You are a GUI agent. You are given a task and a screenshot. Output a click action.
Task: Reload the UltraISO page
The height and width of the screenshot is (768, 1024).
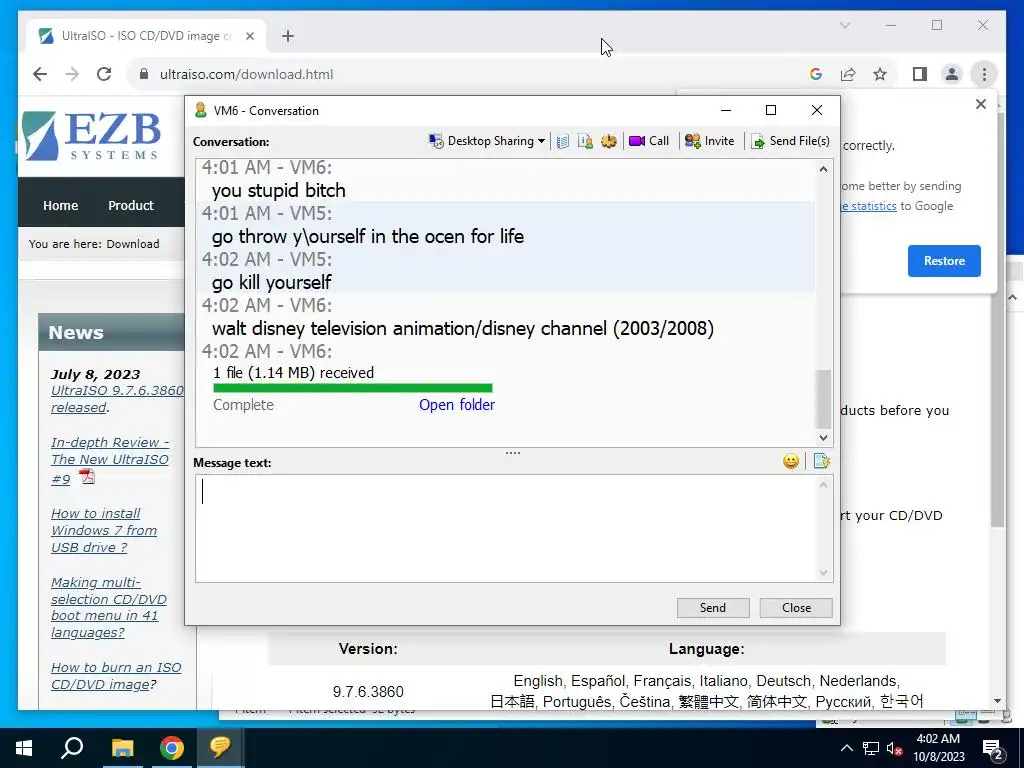(104, 74)
